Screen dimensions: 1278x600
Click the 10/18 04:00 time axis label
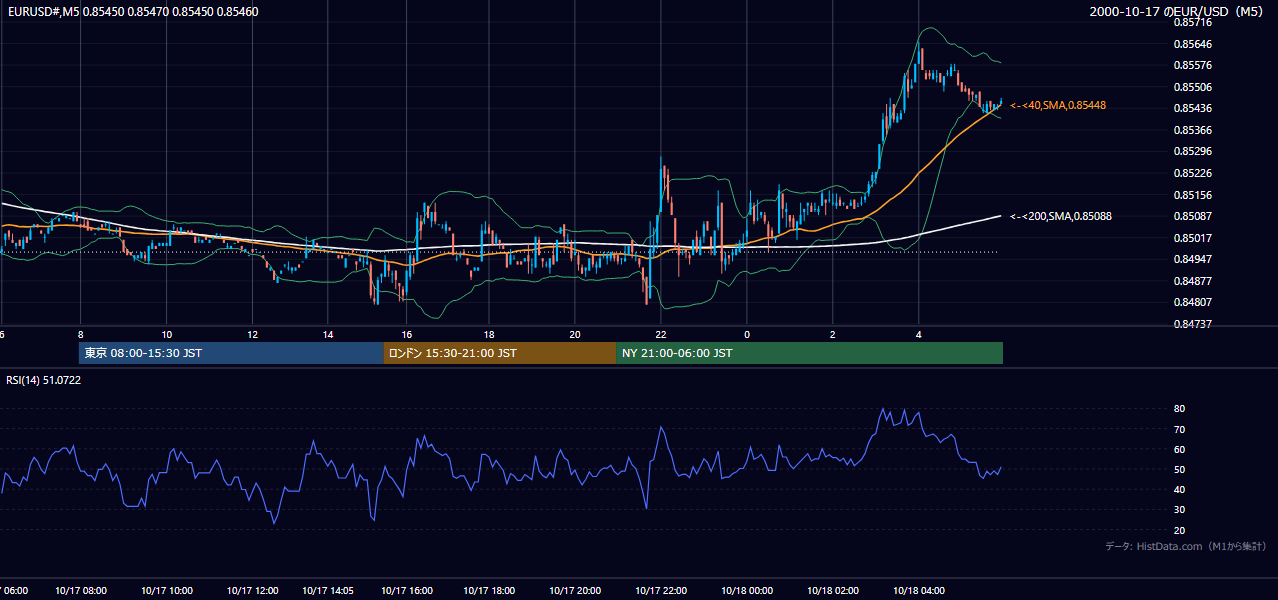click(x=919, y=590)
